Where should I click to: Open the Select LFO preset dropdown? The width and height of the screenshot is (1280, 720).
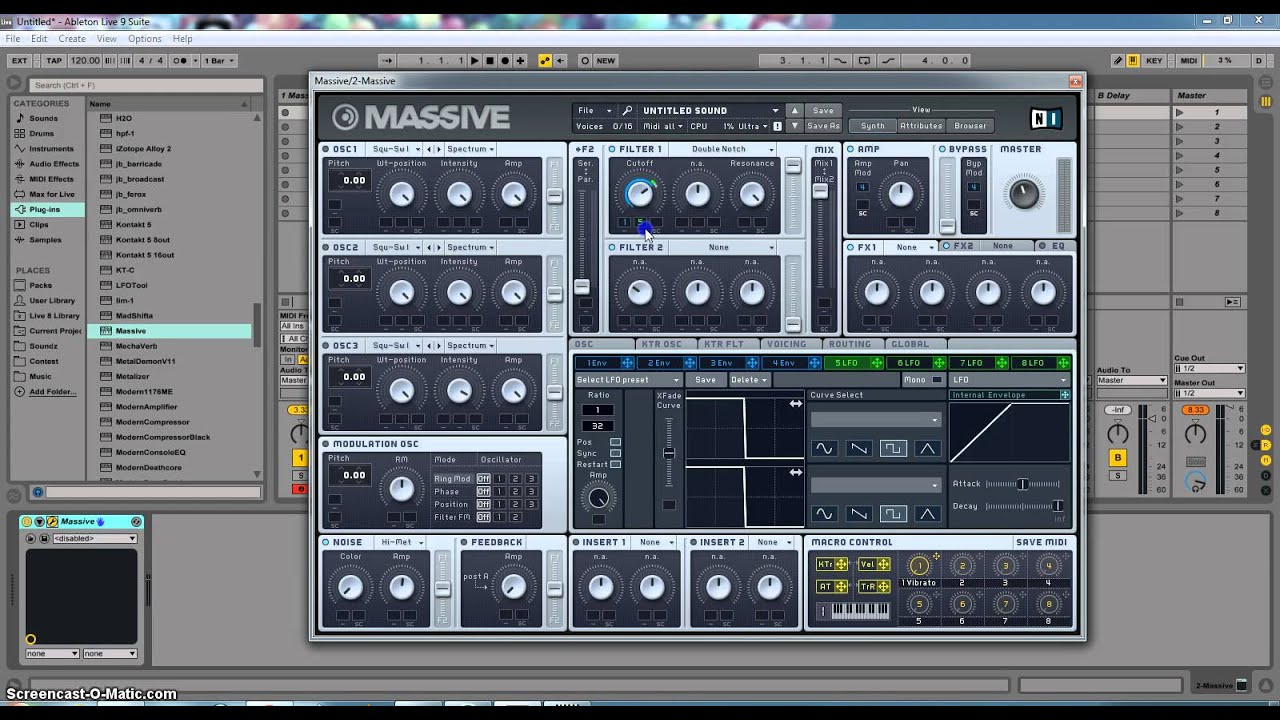click(628, 380)
